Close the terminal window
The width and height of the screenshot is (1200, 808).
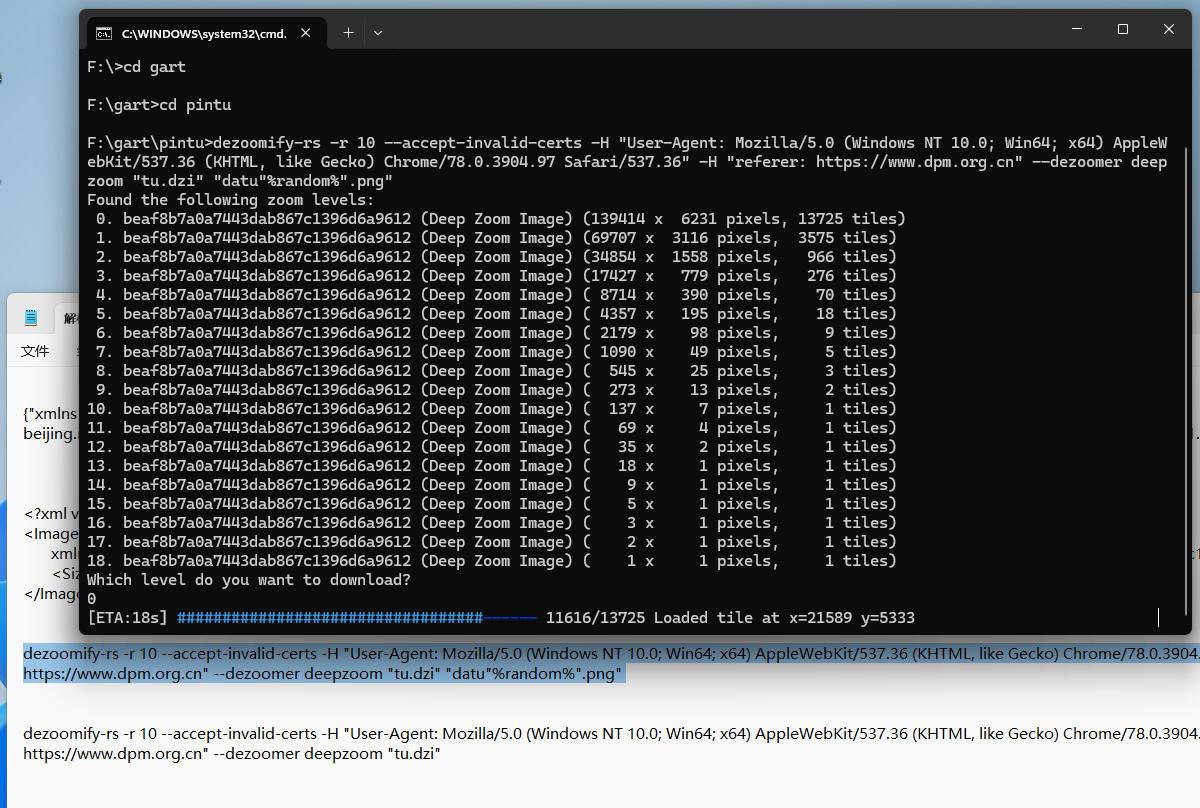(1168, 30)
